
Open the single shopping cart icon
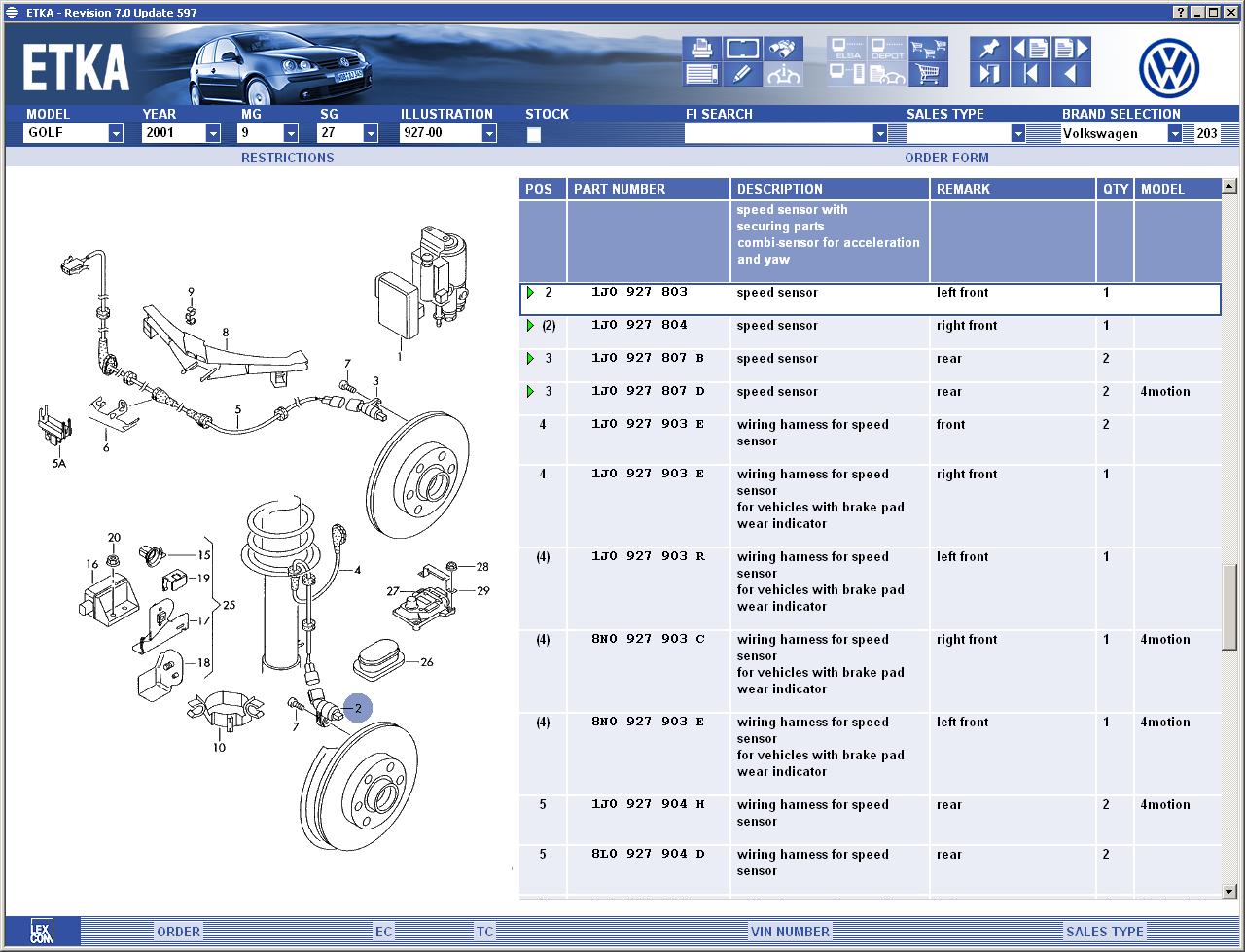click(x=928, y=74)
